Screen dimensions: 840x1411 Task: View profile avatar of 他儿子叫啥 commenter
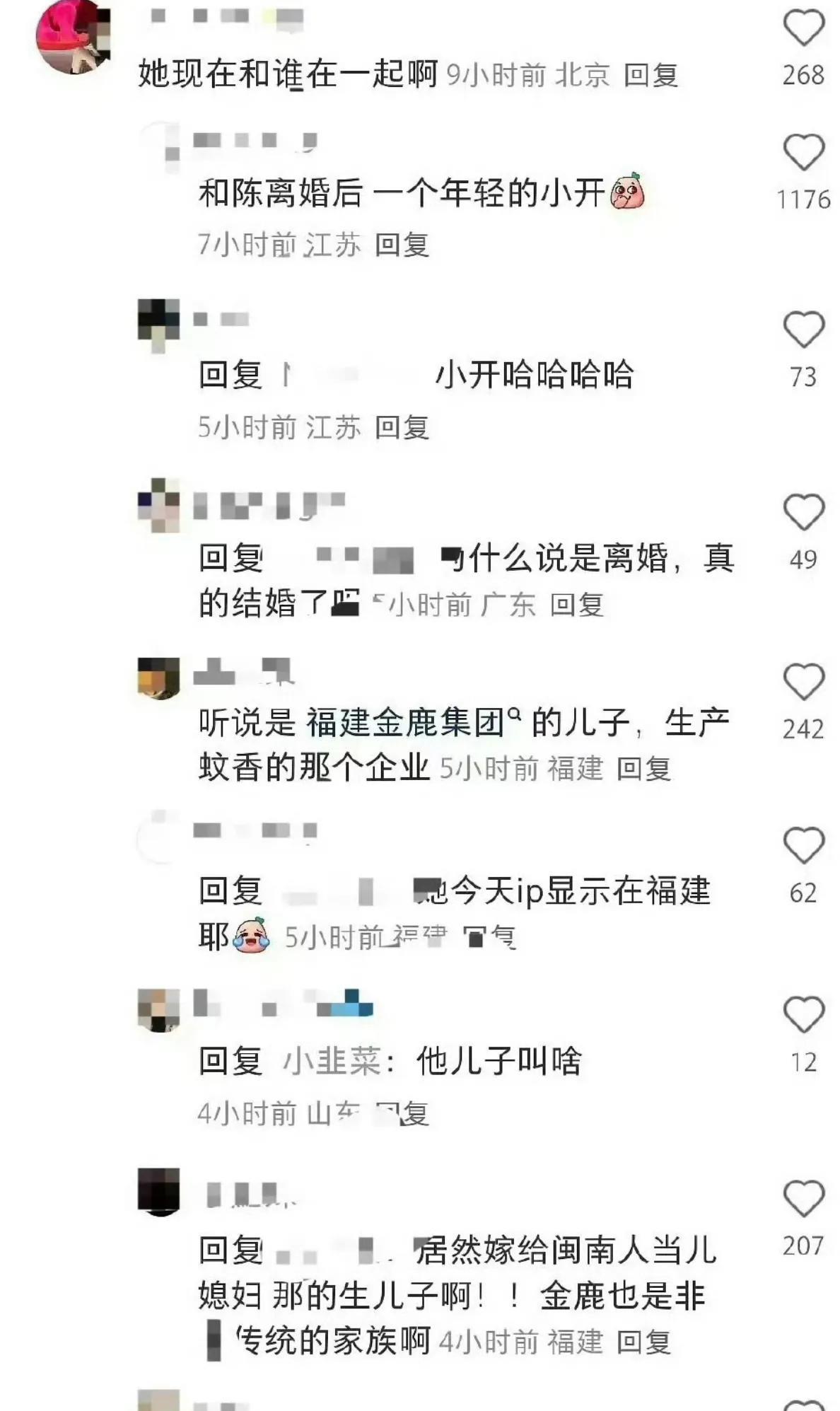coord(158,1011)
